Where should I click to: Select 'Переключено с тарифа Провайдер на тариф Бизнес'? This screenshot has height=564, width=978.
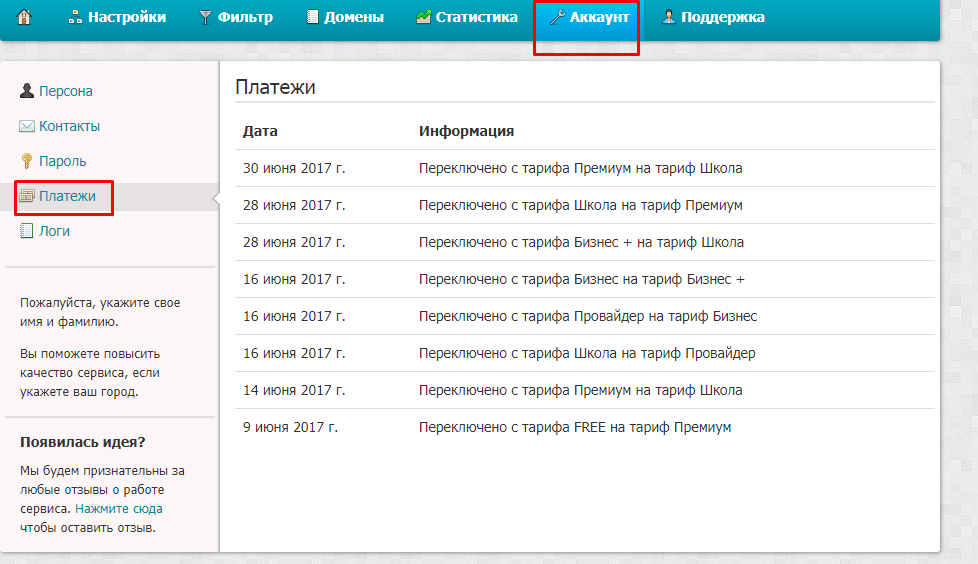tap(588, 316)
